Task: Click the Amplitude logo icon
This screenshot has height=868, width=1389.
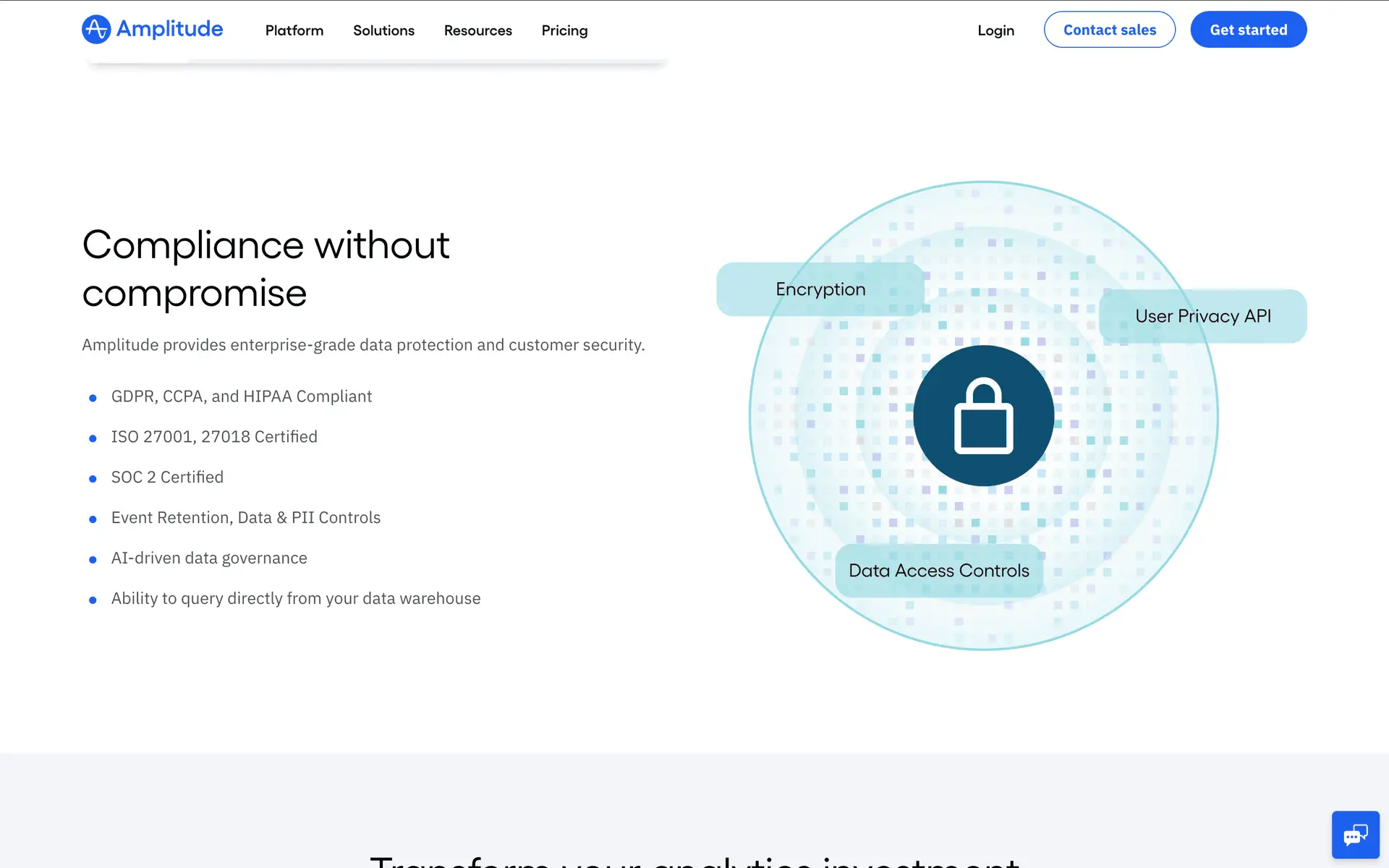Action: tap(95, 30)
